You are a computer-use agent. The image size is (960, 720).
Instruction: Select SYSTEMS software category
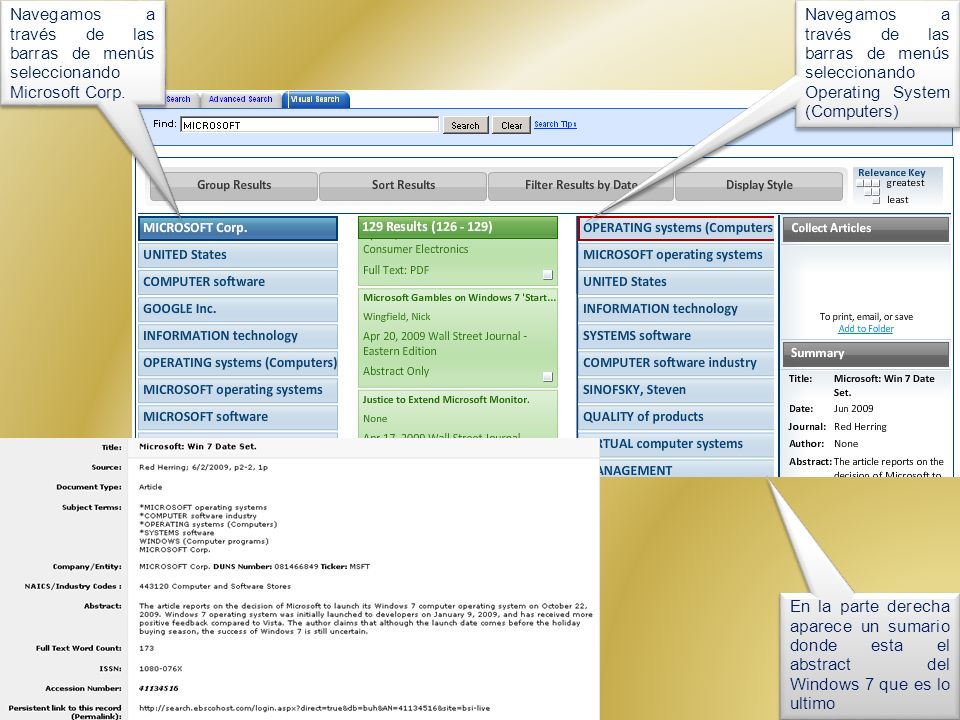676,336
